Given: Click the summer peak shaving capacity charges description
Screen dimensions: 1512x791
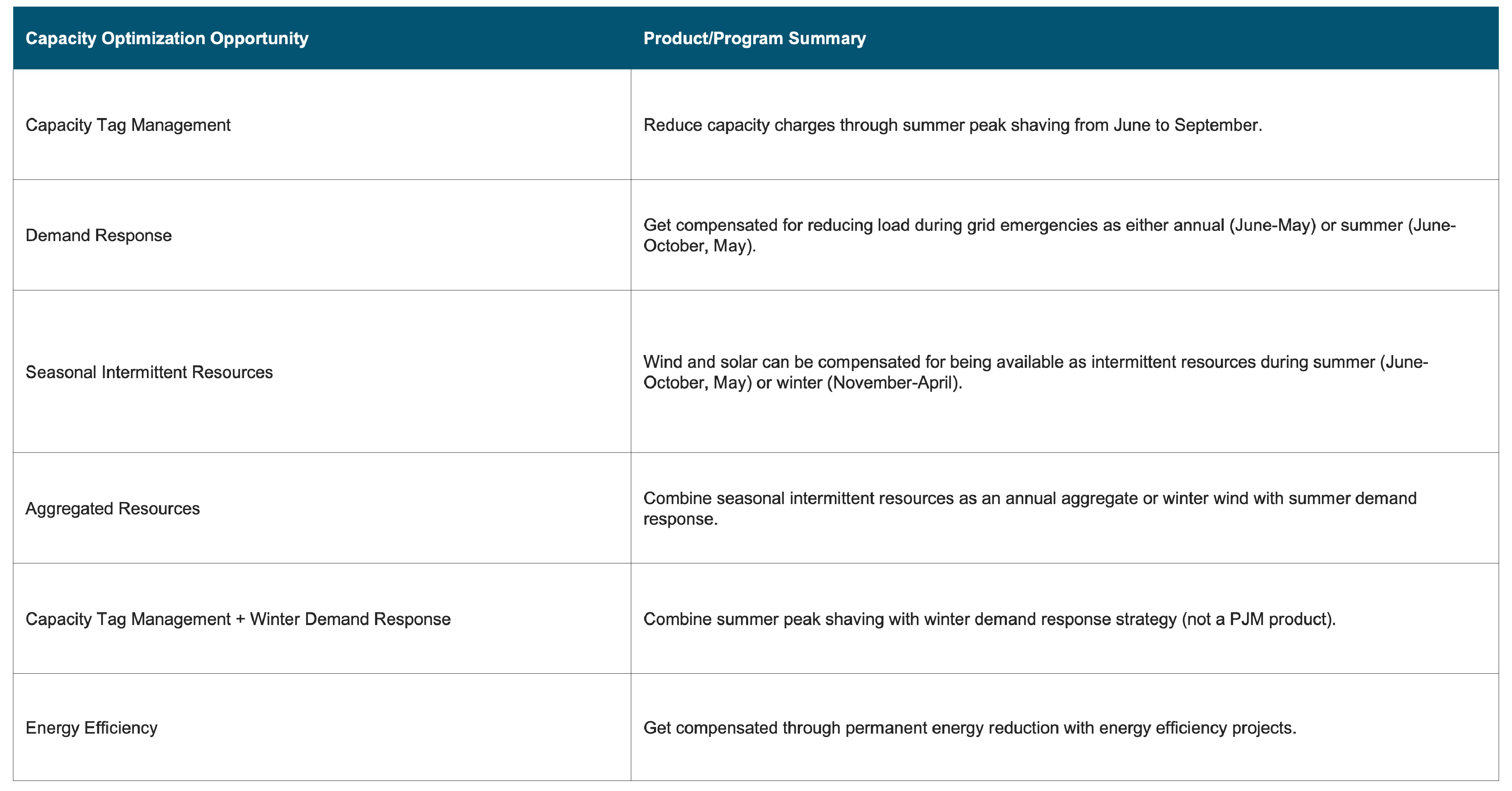Looking at the screenshot, I should pos(952,125).
